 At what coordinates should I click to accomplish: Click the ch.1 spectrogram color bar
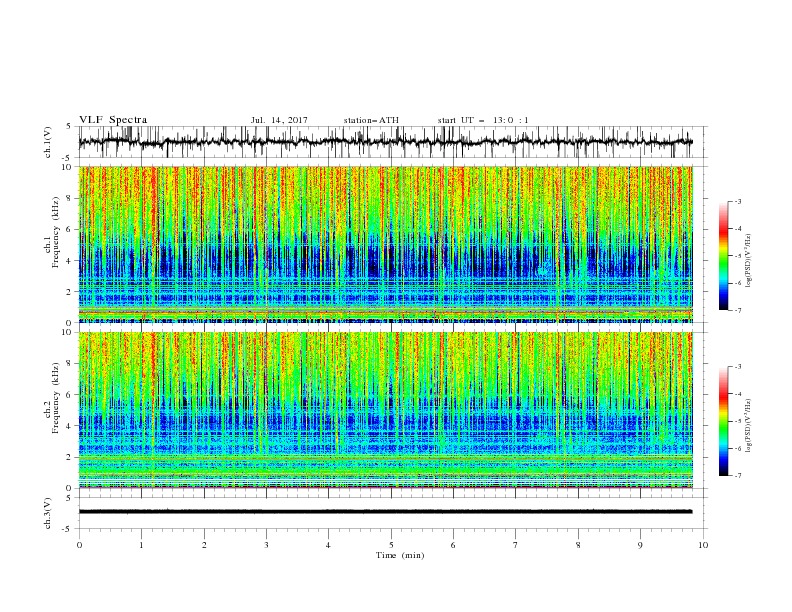[723, 256]
